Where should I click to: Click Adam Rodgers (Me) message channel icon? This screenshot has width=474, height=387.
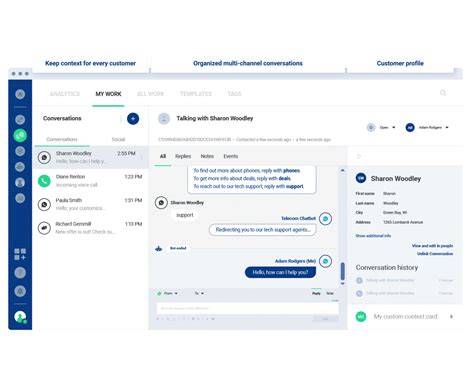tap(325, 261)
